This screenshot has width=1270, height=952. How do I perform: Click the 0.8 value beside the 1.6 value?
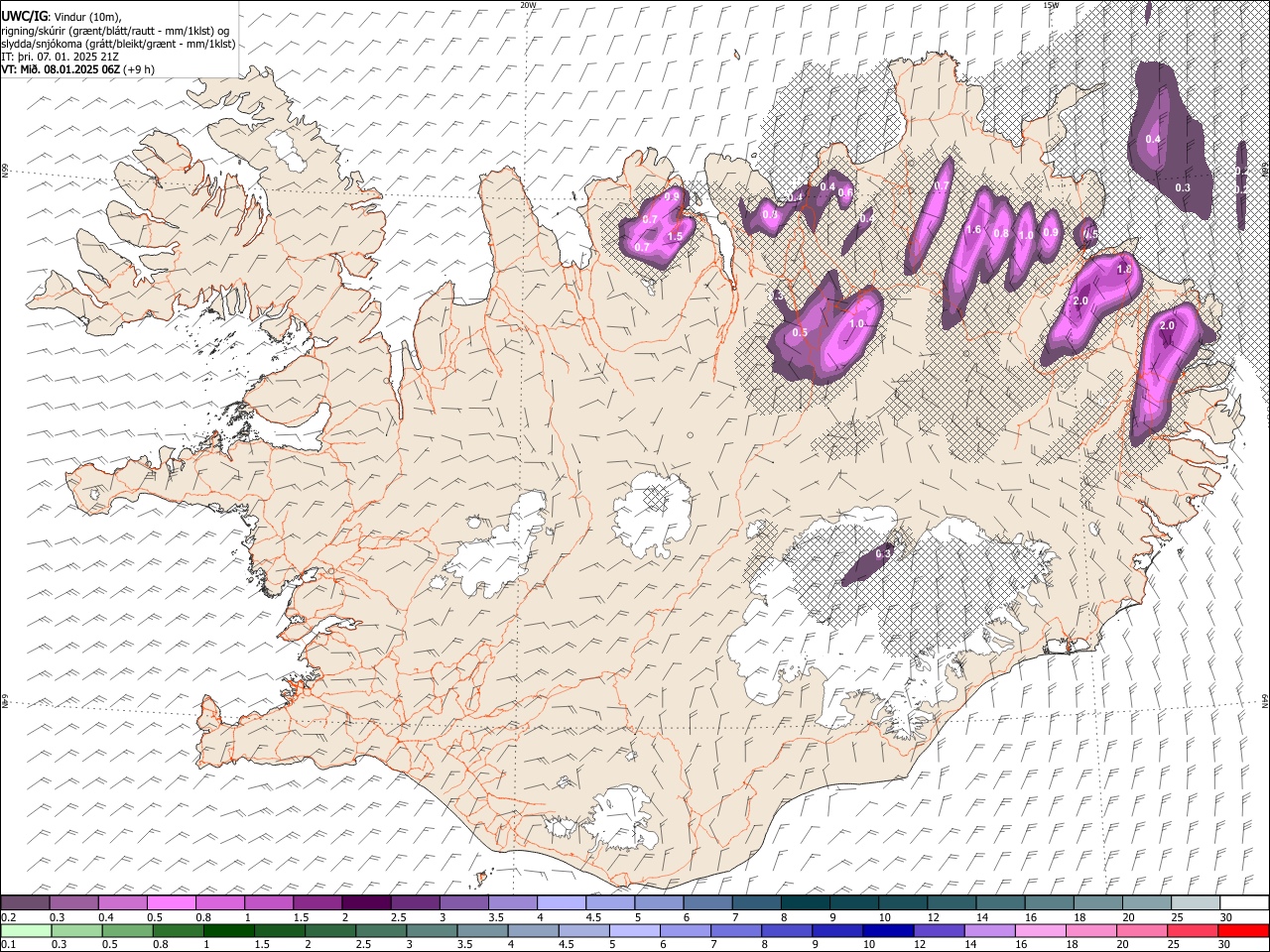coord(1001,234)
